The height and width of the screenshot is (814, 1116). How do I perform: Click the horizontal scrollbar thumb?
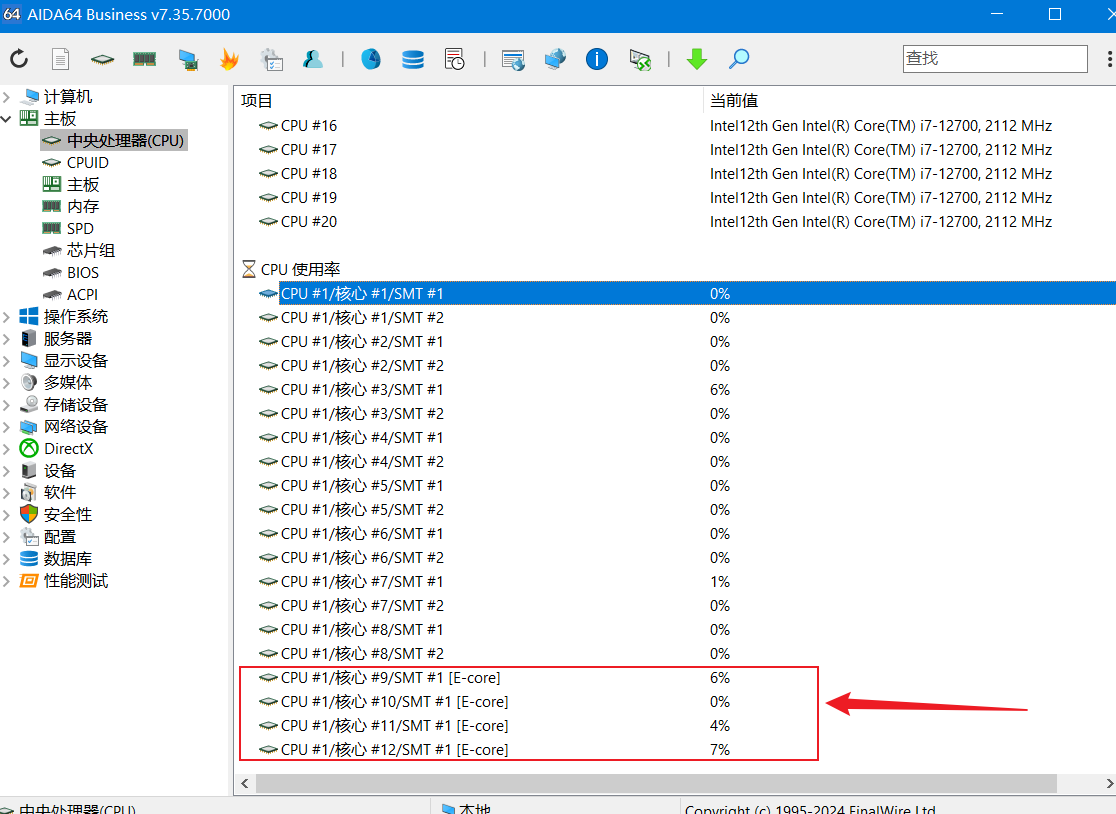[x=656, y=783]
